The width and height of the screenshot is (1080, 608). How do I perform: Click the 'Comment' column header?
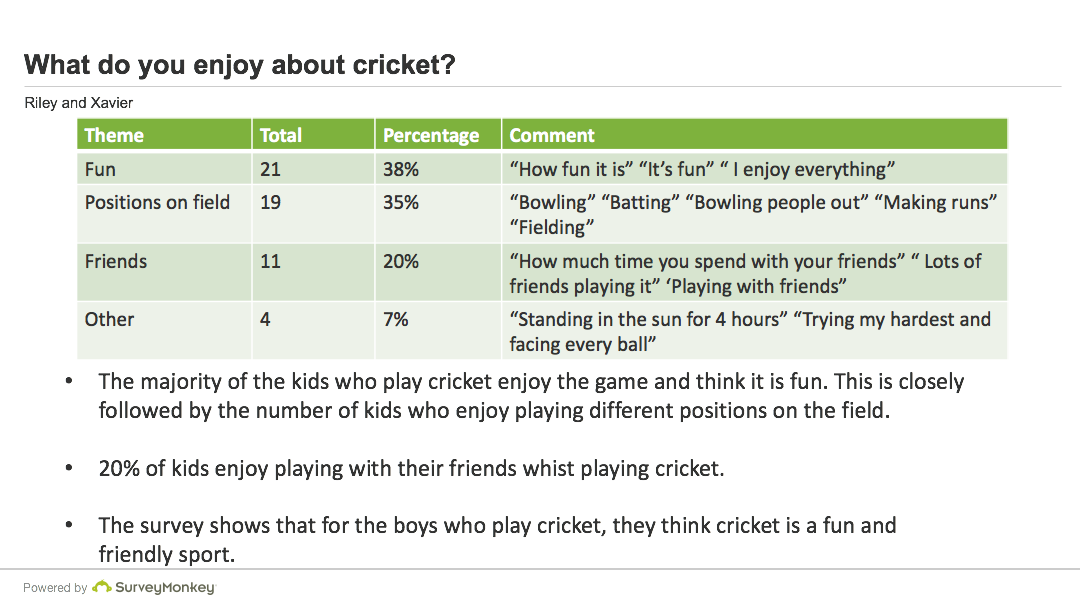[x=552, y=135]
